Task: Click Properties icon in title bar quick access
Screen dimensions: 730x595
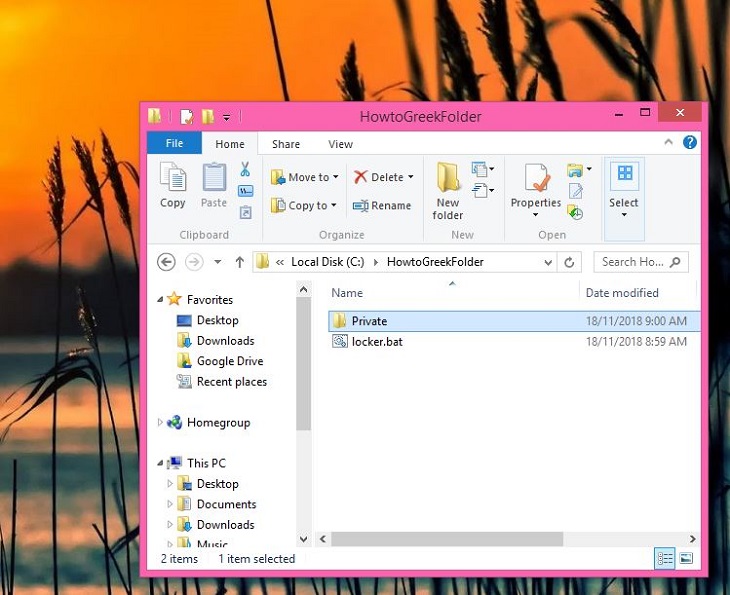Action: pos(187,116)
